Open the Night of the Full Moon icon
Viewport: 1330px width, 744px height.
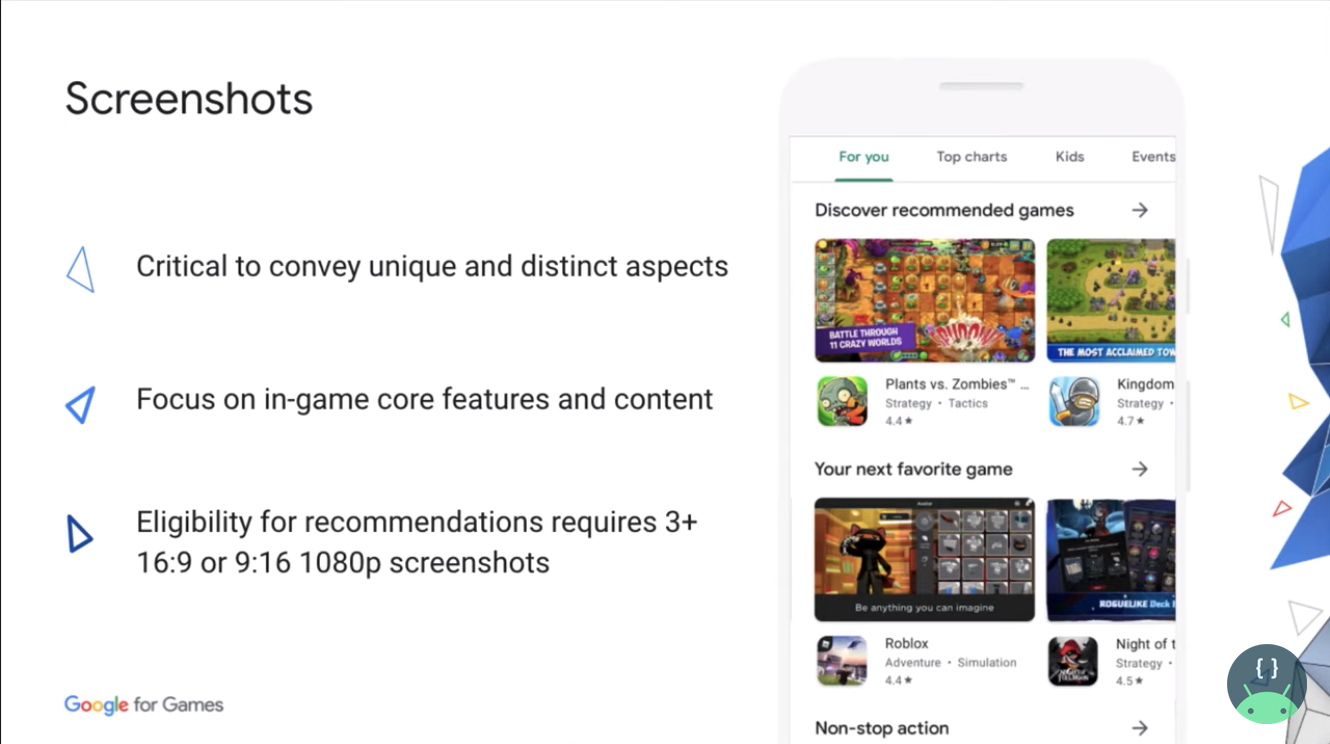click(x=1072, y=660)
